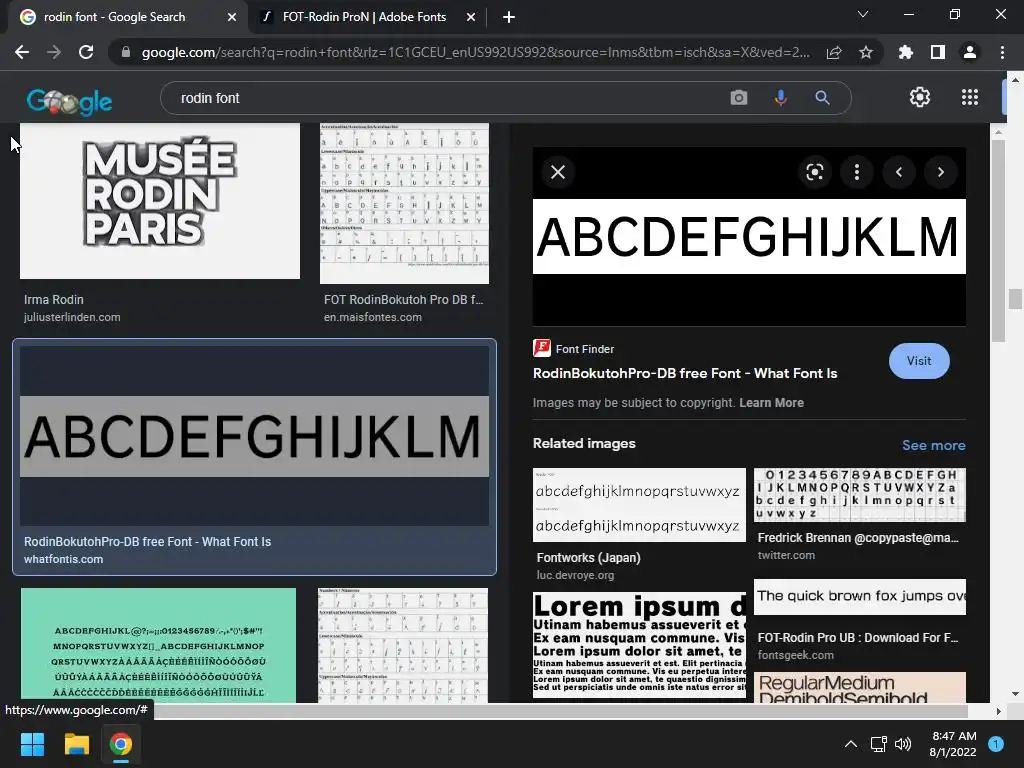Open the Lorem ipsum related image
Viewport: 1024px width, 768px height.
639,645
